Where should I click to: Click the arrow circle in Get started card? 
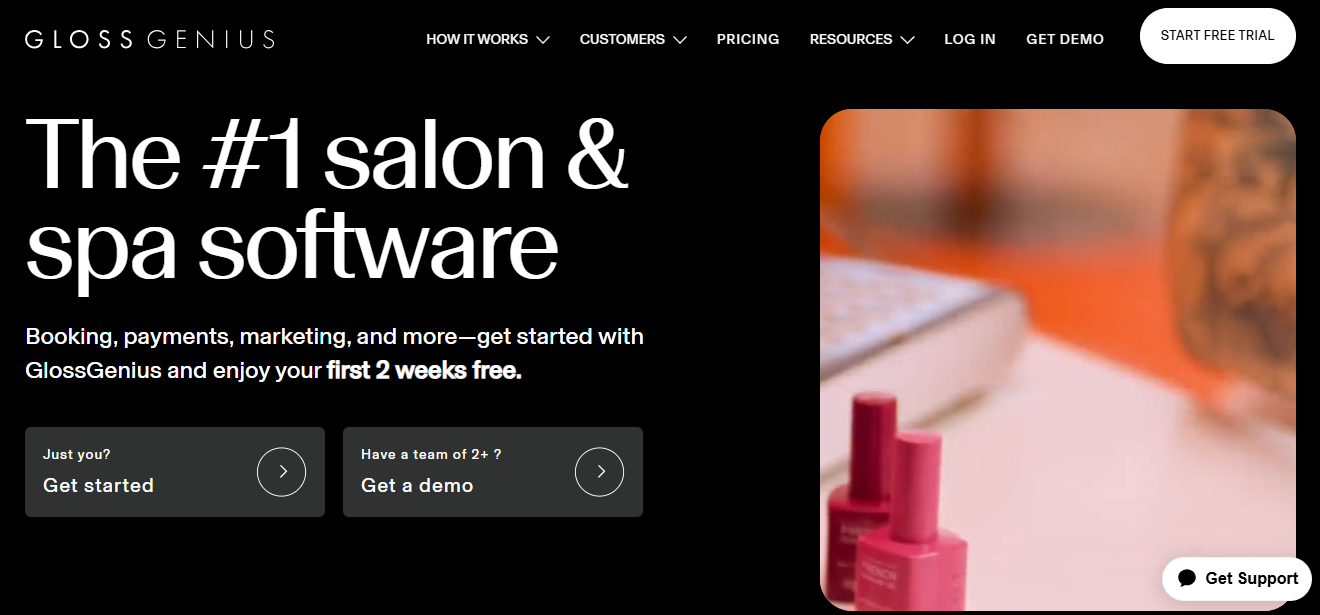281,472
